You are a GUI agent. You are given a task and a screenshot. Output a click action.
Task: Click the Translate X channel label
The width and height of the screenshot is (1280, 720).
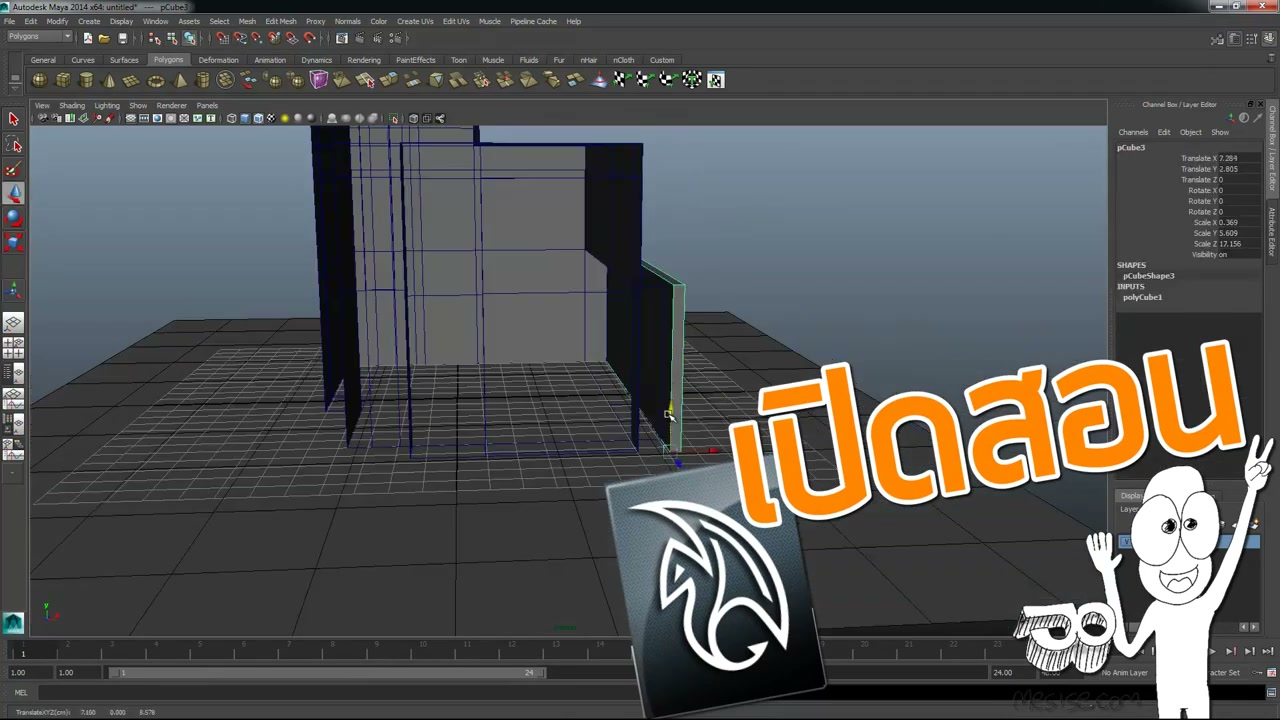(1198, 158)
